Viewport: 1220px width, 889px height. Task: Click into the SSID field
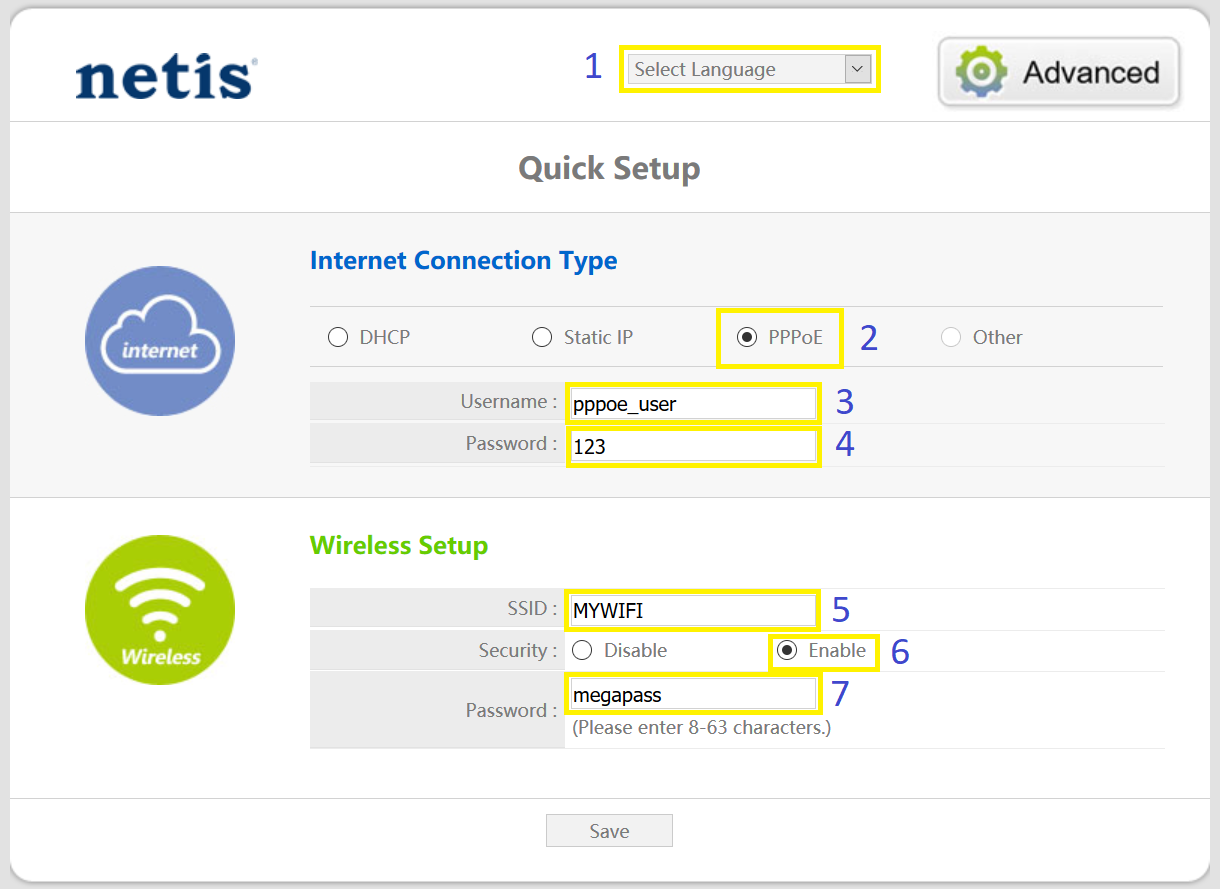[x=693, y=610]
